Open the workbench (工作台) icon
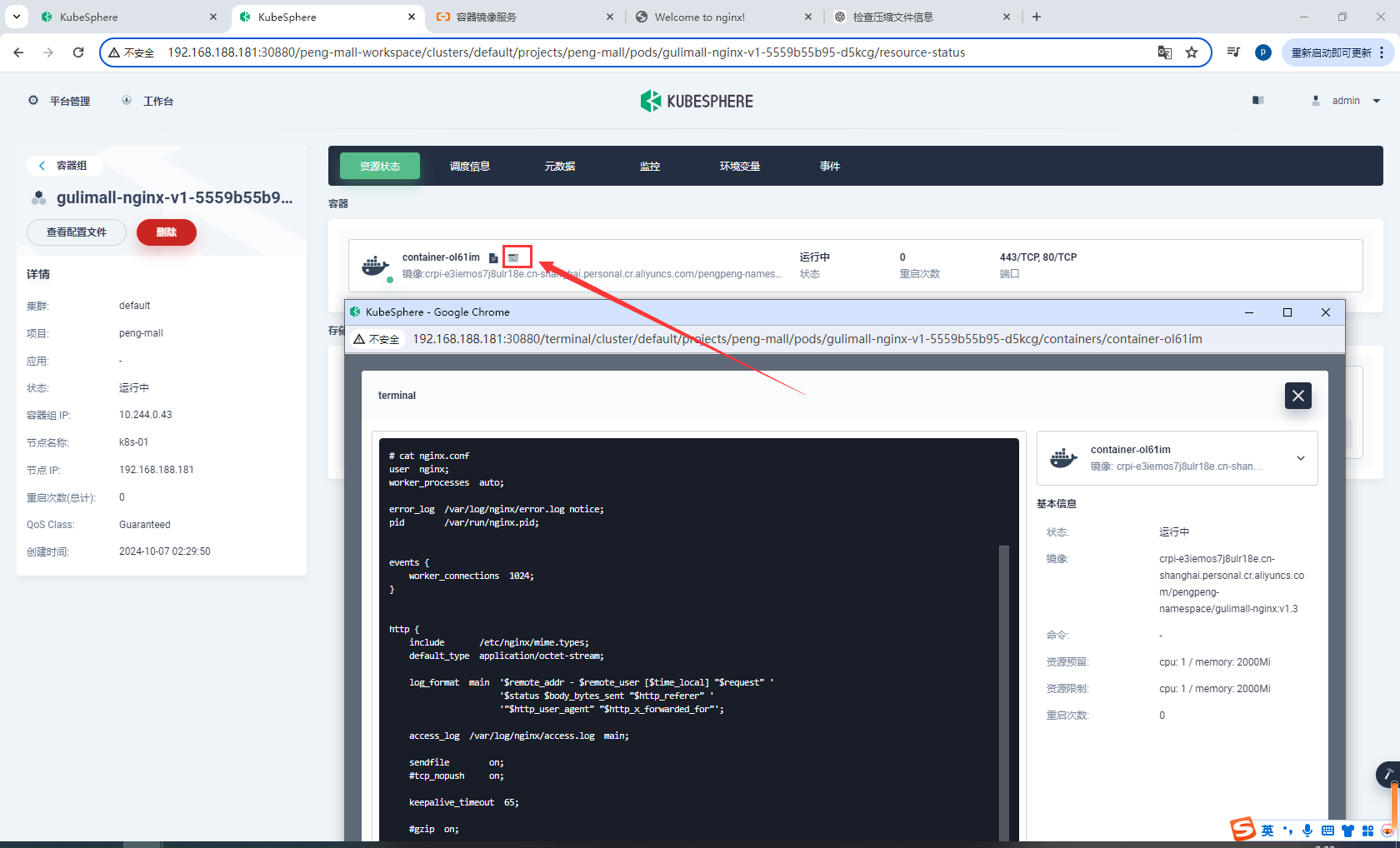This screenshot has height=848, width=1400. pos(127,100)
